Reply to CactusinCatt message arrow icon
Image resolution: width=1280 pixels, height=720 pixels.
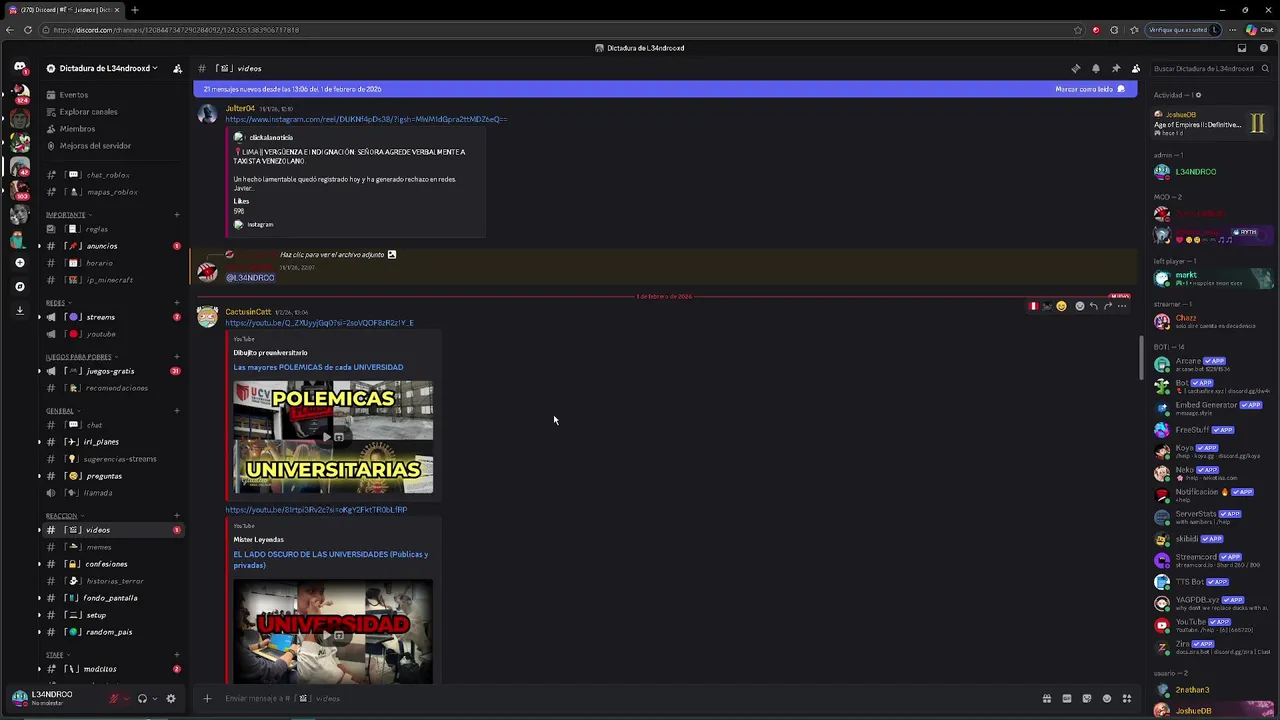tap(1093, 306)
